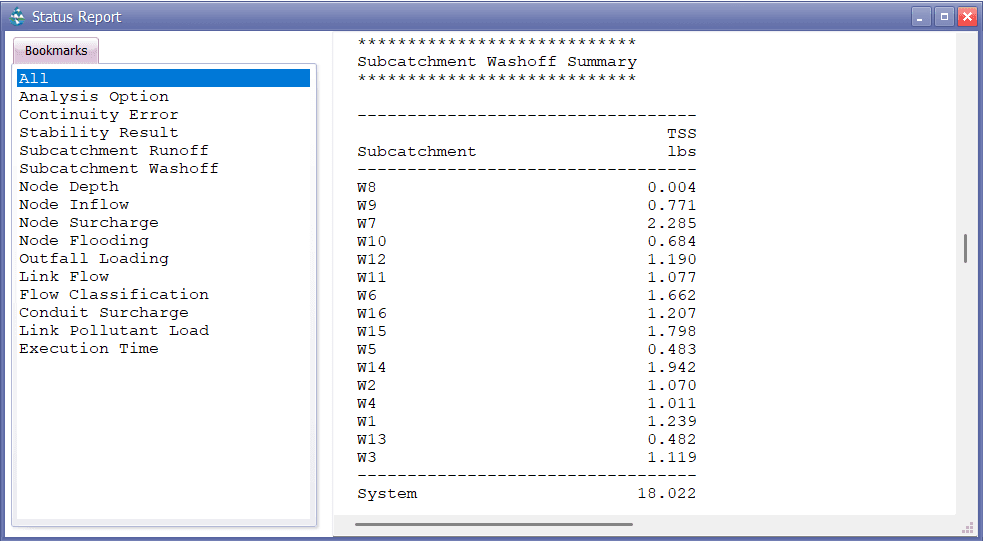Click the horizontal scrollbar of report
This screenshot has width=984, height=541.
tap(493, 524)
